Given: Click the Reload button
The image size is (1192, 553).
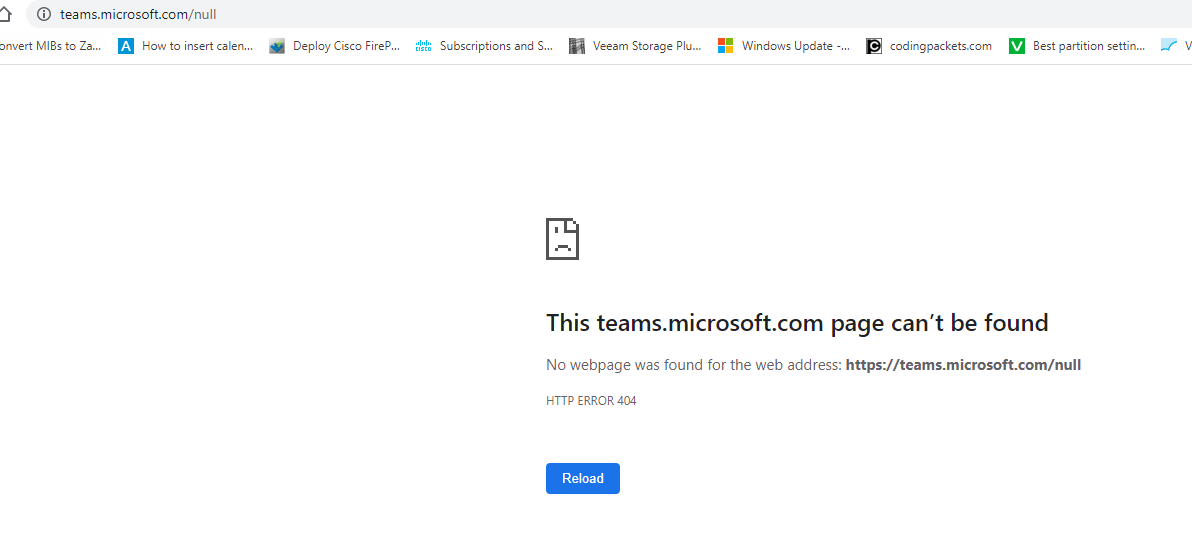Looking at the screenshot, I should [x=582, y=478].
